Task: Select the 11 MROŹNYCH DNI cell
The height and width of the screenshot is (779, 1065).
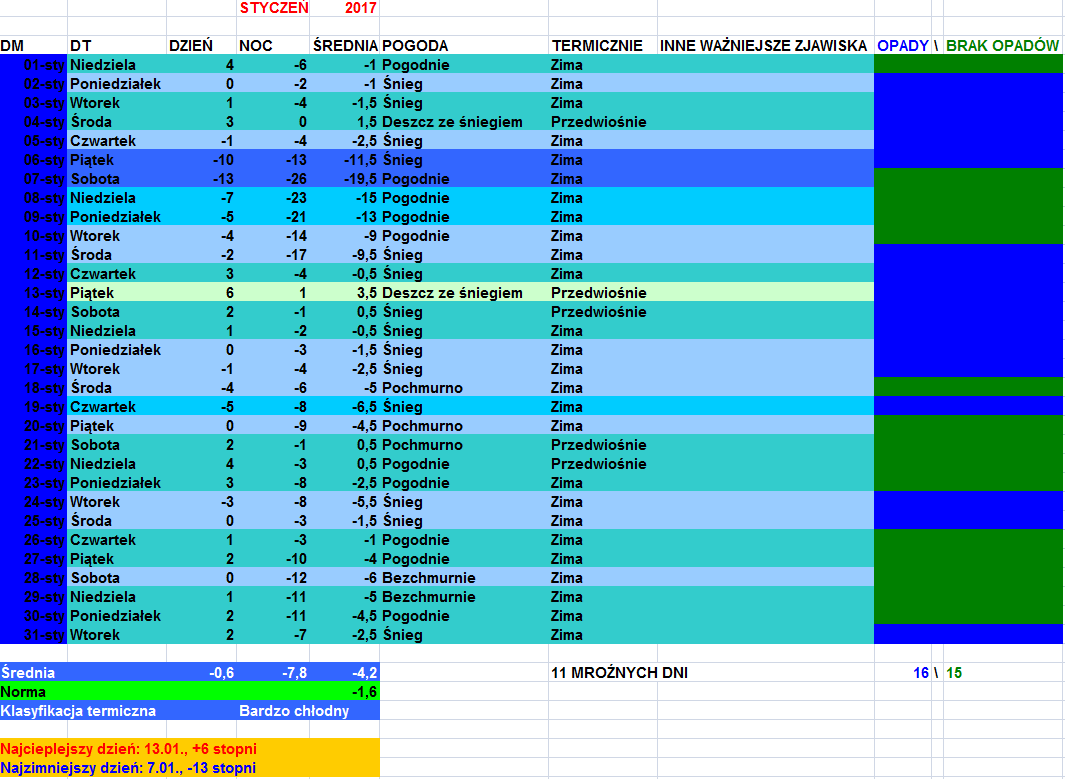Action: tap(619, 673)
